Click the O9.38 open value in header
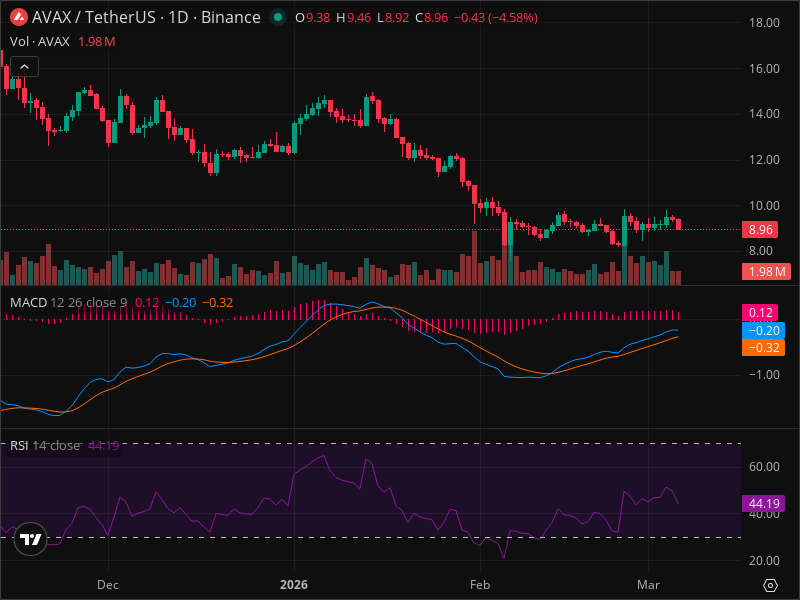 tap(313, 18)
